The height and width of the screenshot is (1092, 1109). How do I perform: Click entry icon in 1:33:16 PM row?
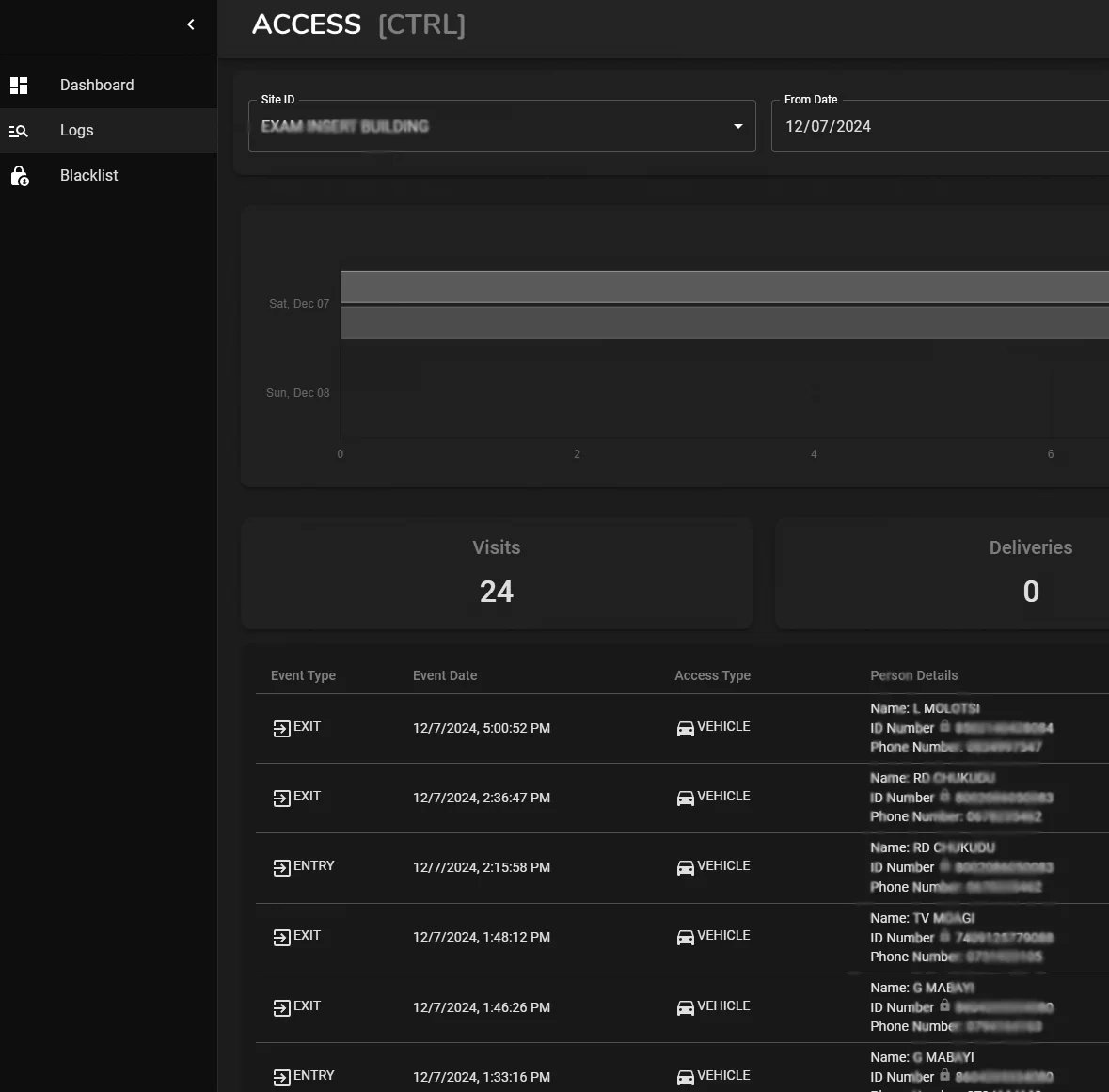click(281, 1077)
